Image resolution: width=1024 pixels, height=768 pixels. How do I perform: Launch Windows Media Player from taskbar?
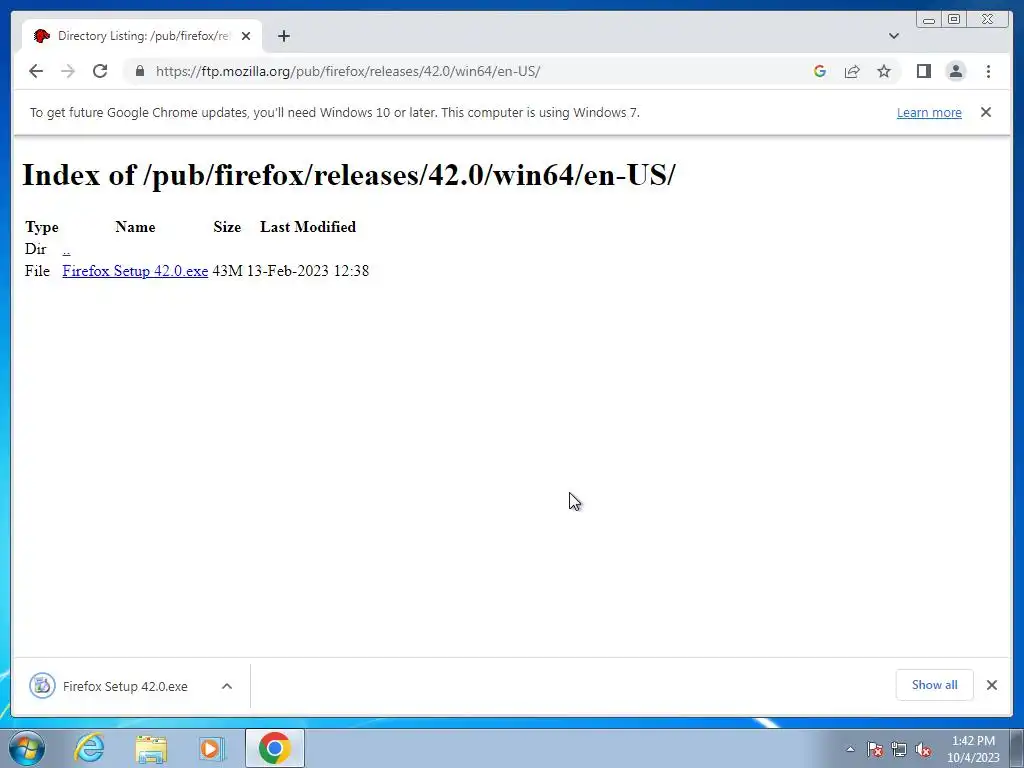tap(211, 748)
